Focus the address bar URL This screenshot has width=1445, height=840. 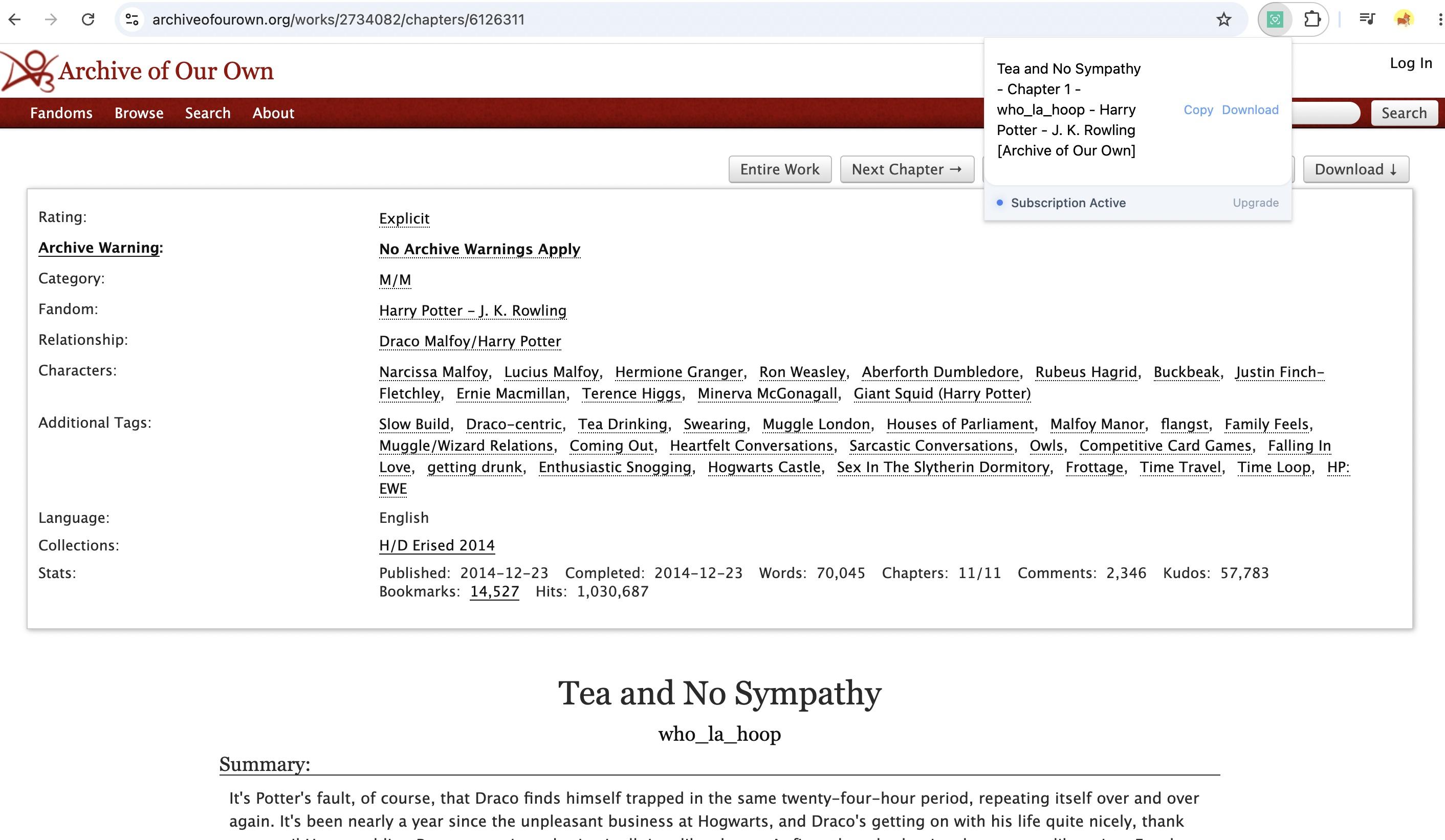[x=338, y=19]
